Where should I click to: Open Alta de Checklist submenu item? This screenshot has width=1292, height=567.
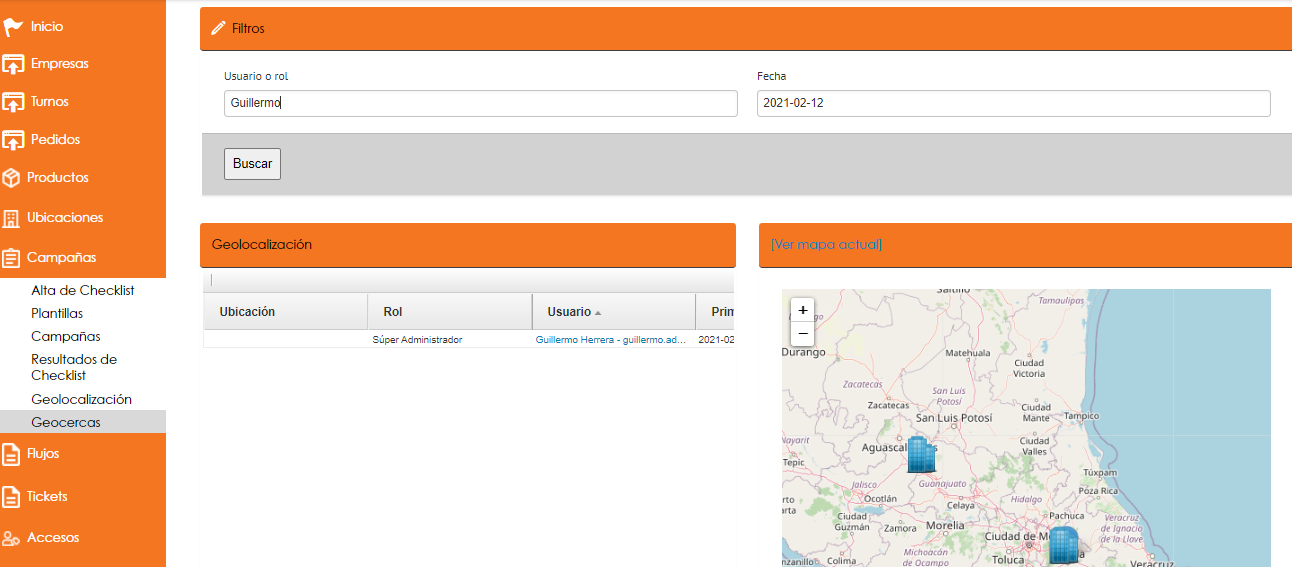tap(83, 291)
